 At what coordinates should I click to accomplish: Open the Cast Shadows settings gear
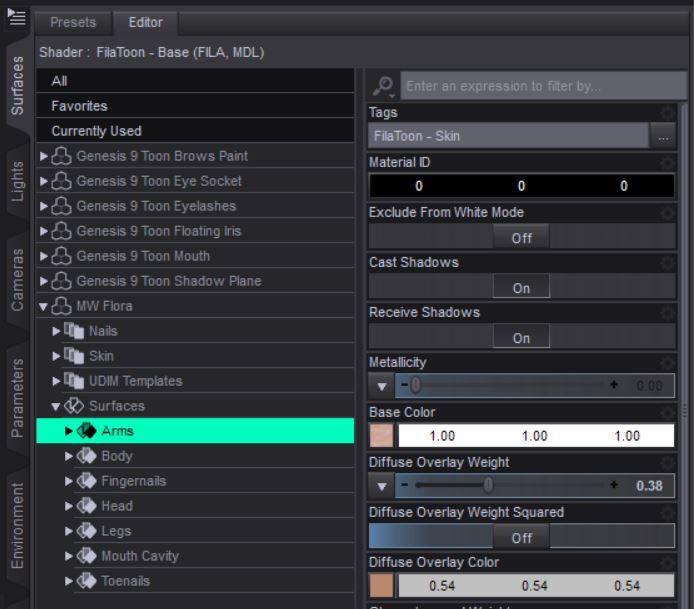667,263
